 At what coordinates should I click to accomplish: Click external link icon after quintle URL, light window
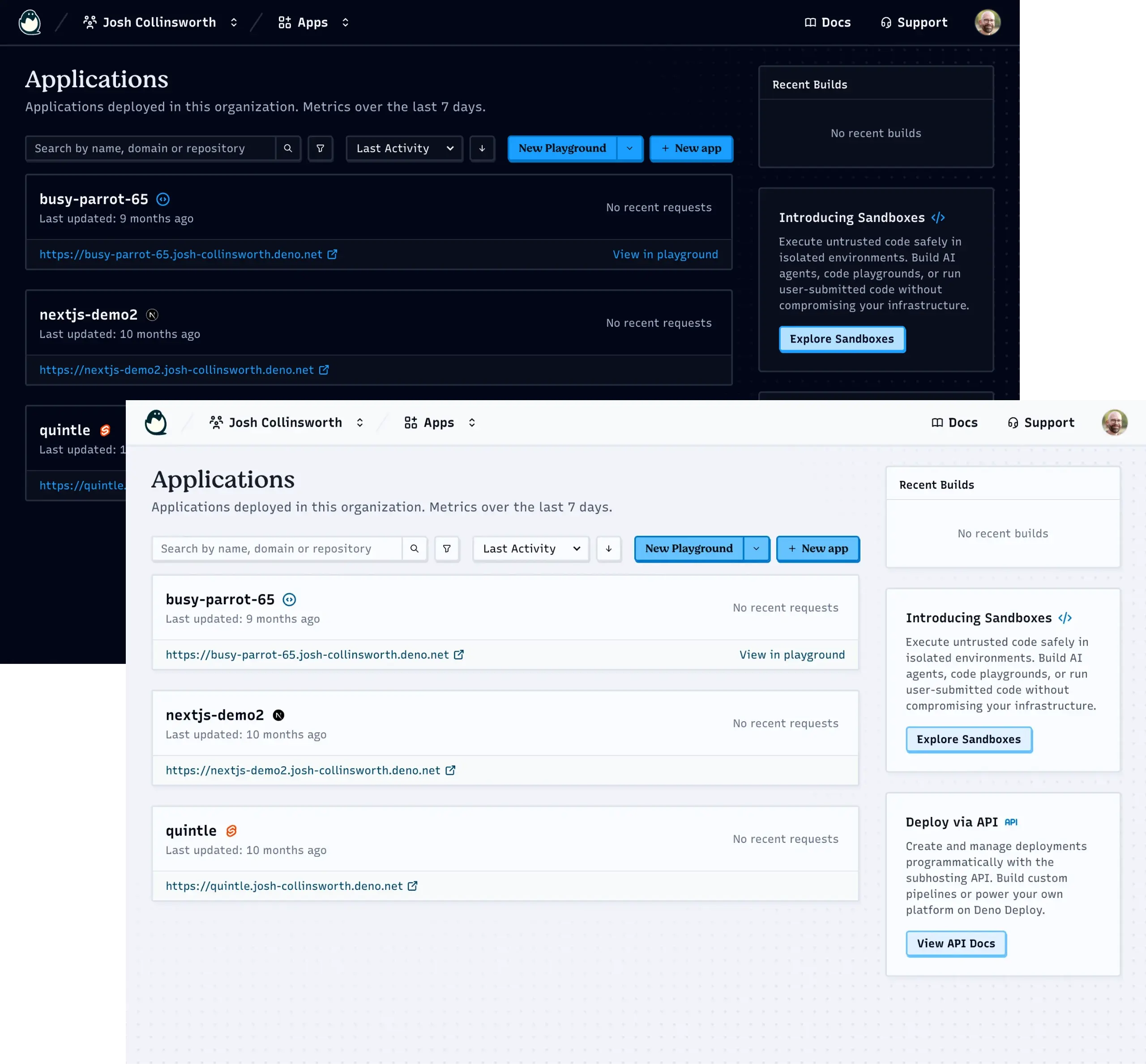click(x=413, y=886)
